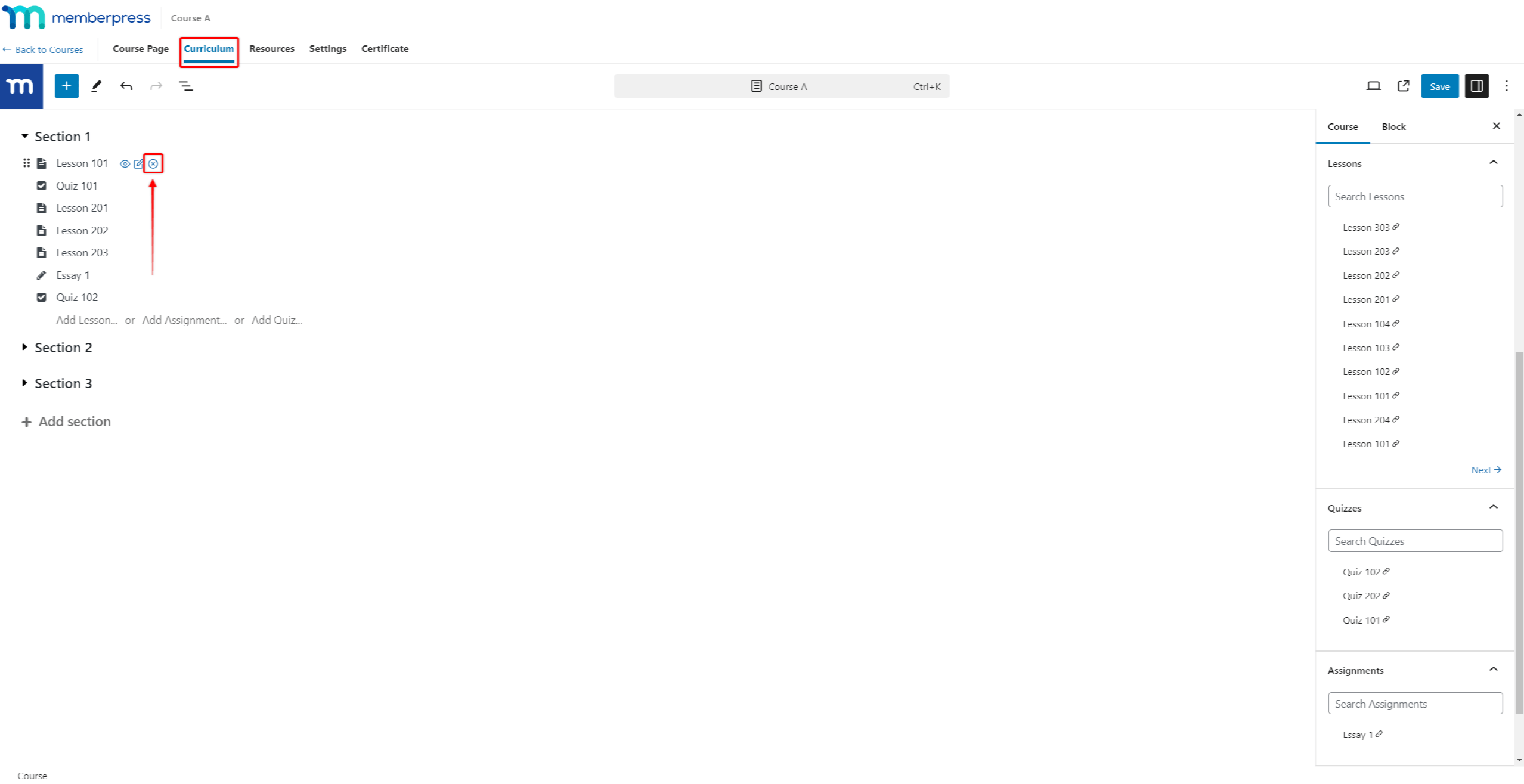This screenshot has height=784, width=1524.
Task: Toggle the Quiz 101 checkbox on
Action: (x=40, y=185)
